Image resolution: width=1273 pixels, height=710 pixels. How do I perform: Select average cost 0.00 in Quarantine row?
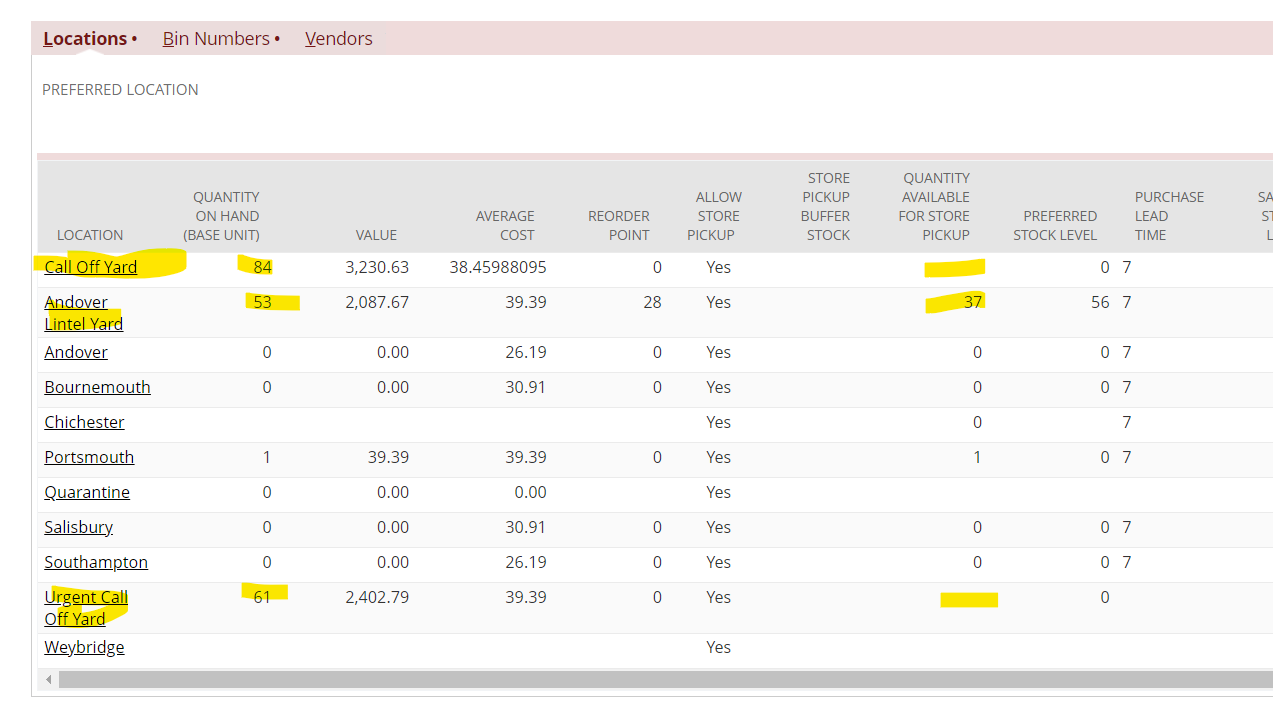tap(531, 492)
